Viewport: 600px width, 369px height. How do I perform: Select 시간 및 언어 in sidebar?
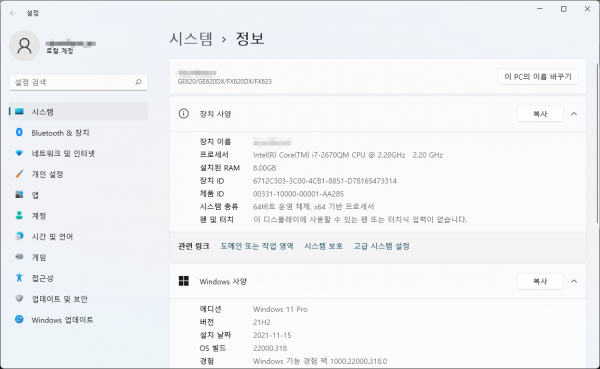(x=78, y=236)
